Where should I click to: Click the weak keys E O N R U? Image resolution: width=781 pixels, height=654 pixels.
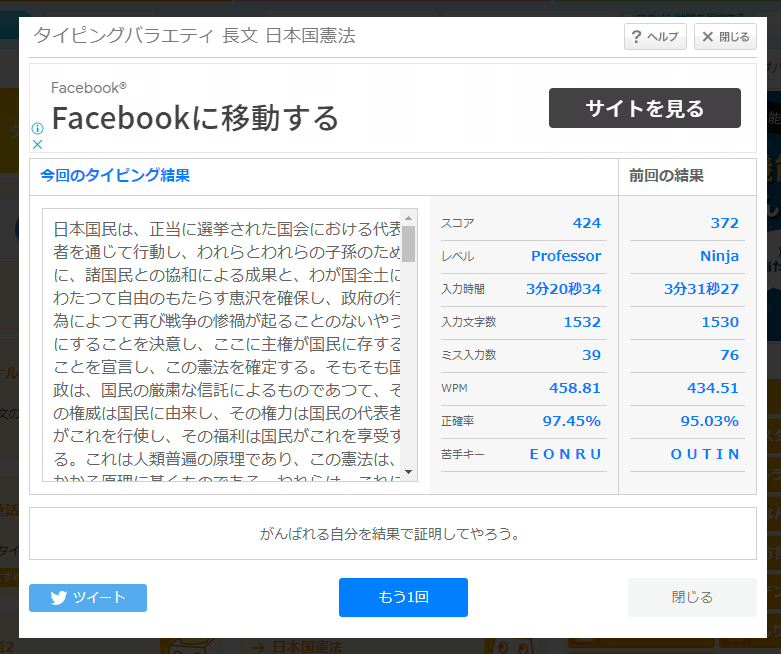pos(565,454)
